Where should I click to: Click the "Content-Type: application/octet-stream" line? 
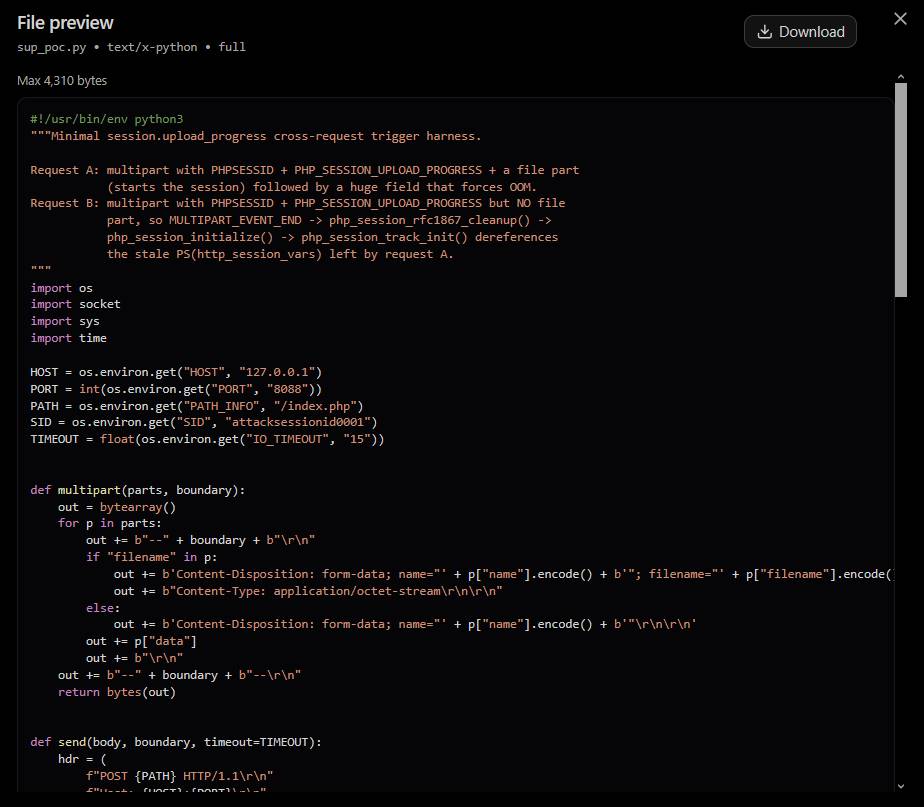click(308, 591)
